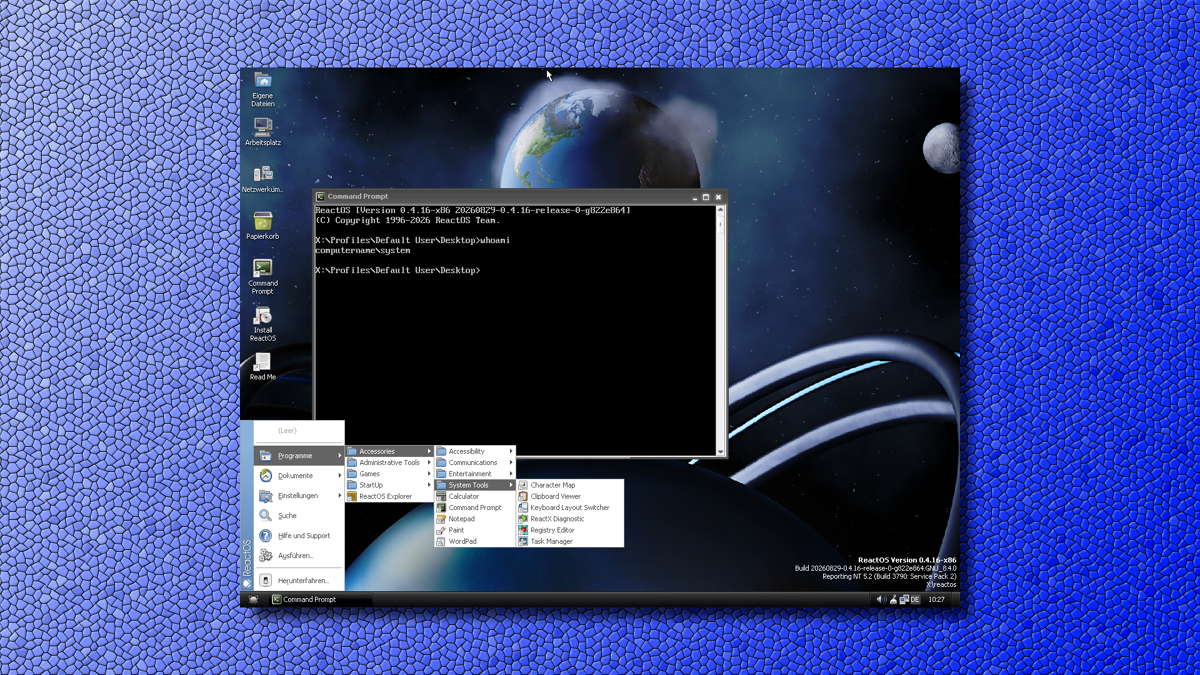Expand the Communications submenu

pos(475,463)
